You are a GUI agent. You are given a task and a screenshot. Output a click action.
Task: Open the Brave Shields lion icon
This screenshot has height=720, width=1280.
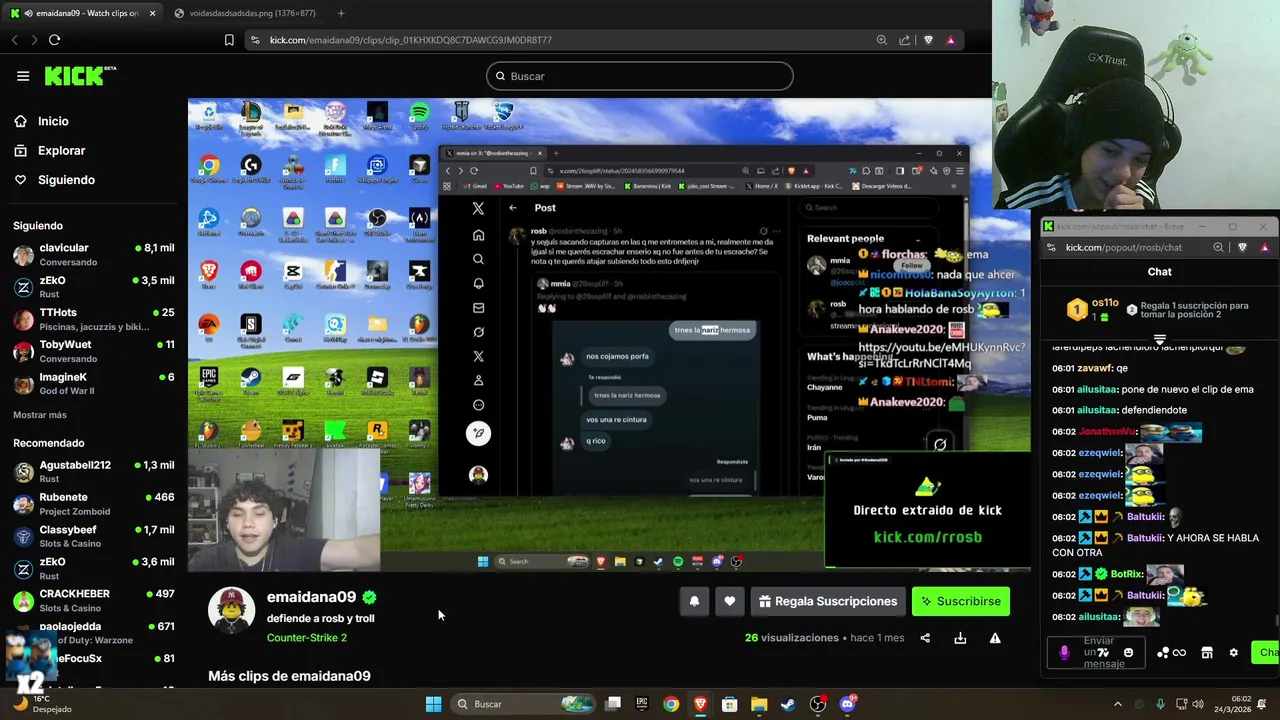(x=928, y=40)
